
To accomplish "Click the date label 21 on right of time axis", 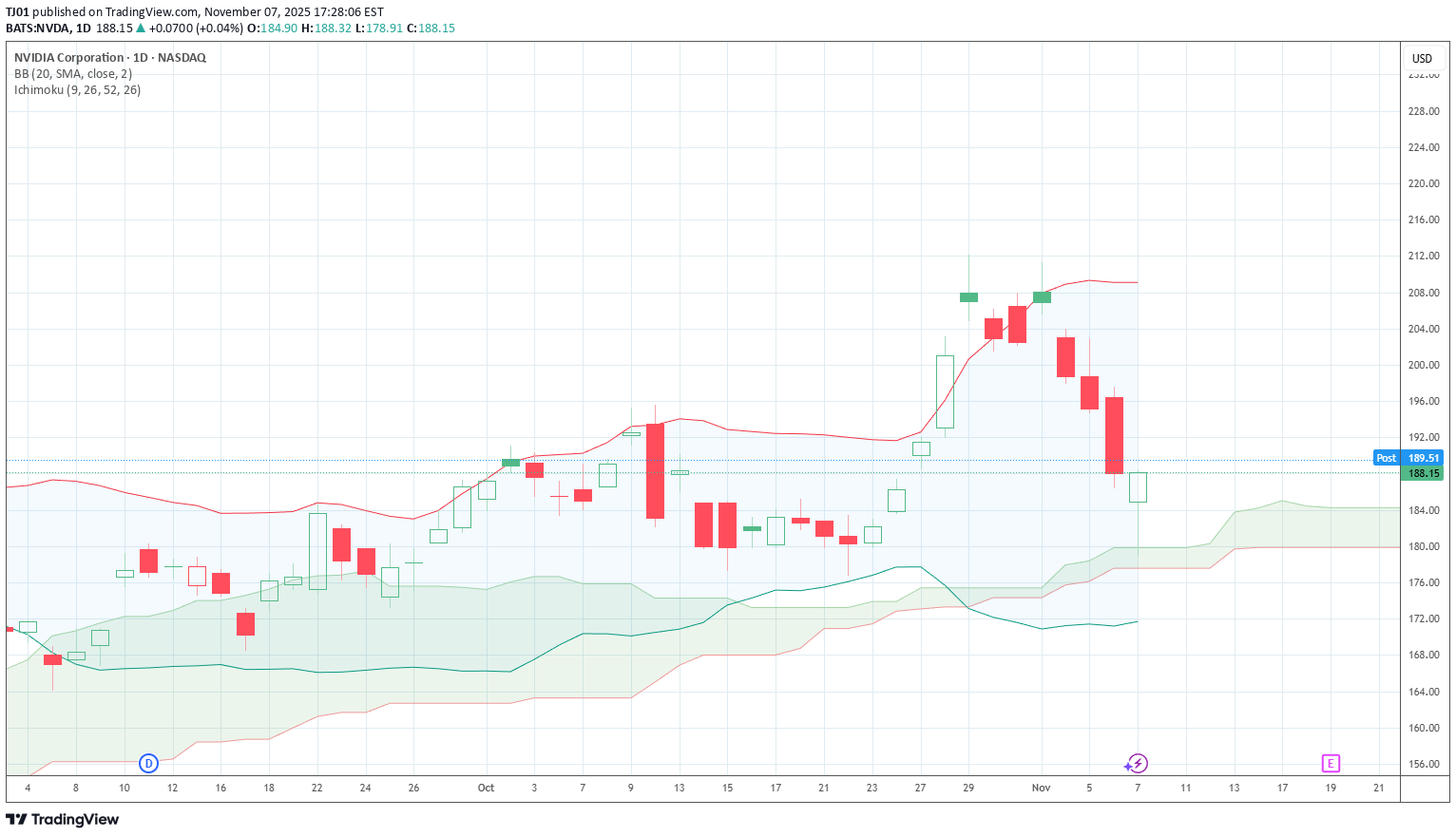I will click(1378, 788).
